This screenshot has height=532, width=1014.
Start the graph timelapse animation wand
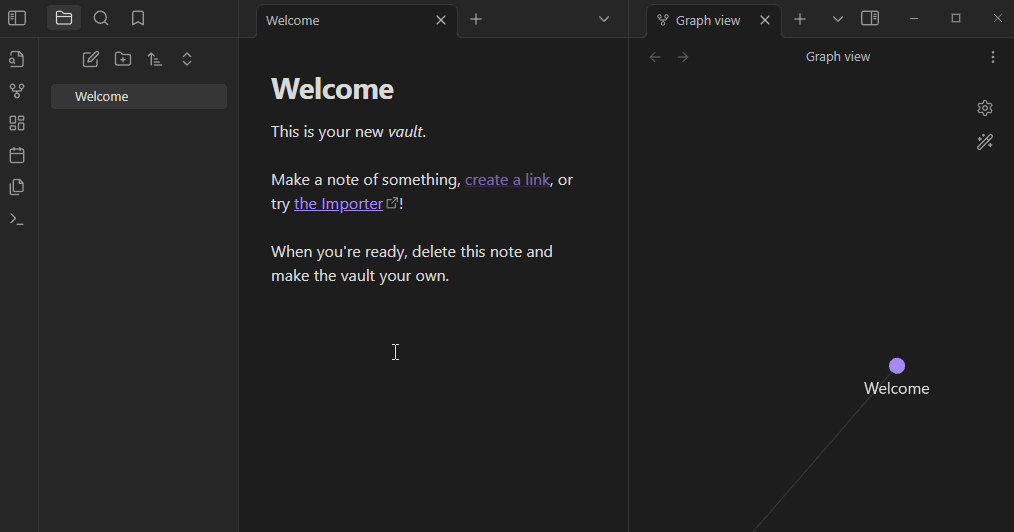[x=985, y=142]
